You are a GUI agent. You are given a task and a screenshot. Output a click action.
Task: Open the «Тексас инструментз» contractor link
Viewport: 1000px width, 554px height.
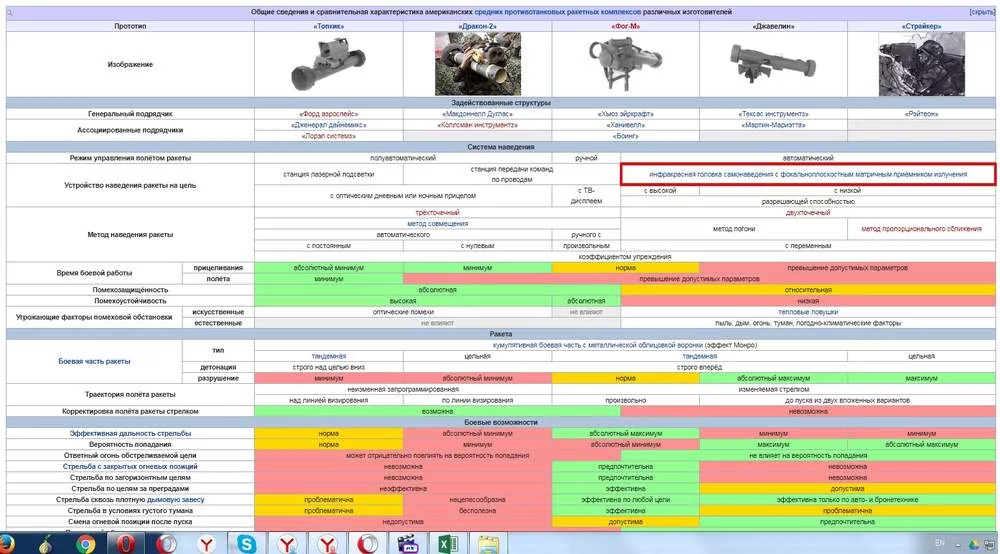pos(773,114)
